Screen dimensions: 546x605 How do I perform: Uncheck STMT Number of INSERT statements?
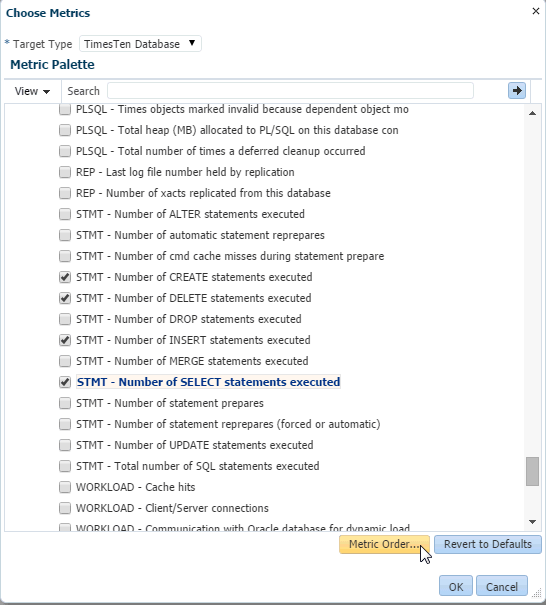point(65,340)
